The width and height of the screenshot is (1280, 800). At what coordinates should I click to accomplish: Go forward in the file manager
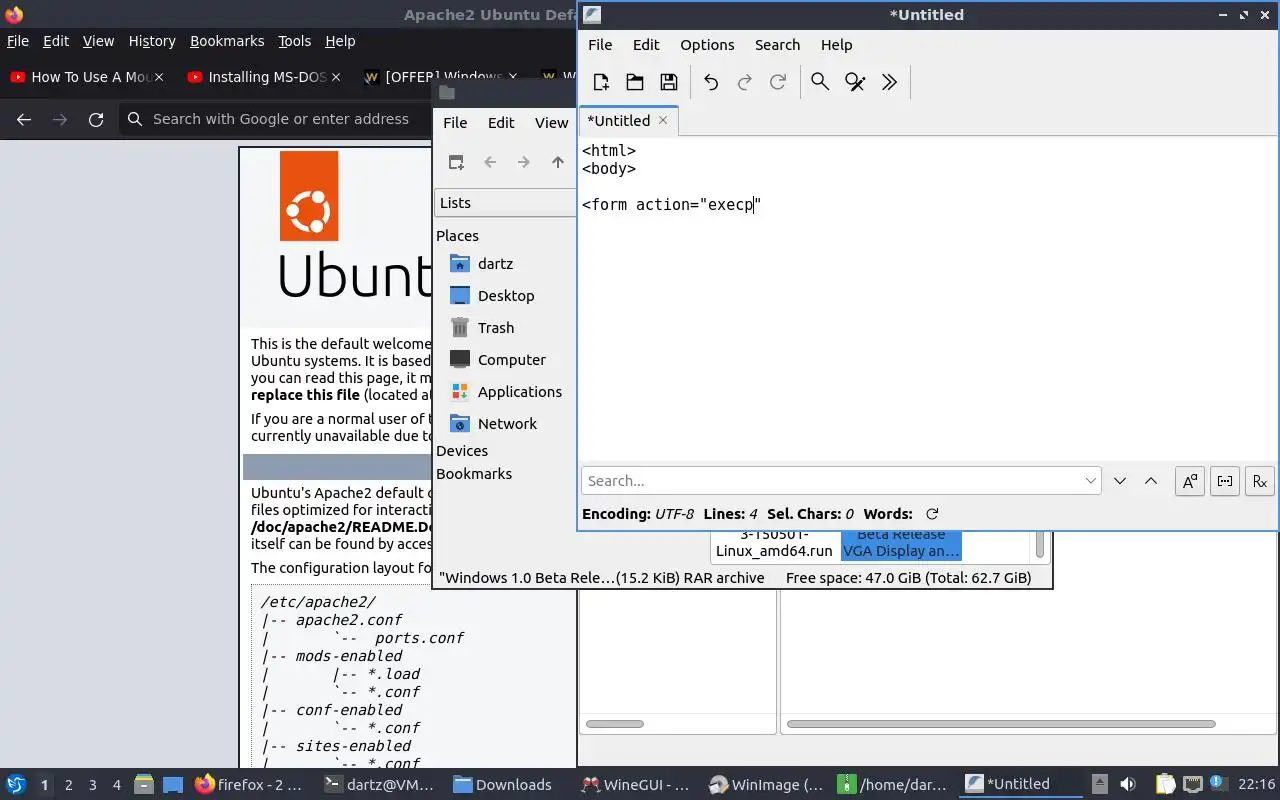tap(524, 162)
